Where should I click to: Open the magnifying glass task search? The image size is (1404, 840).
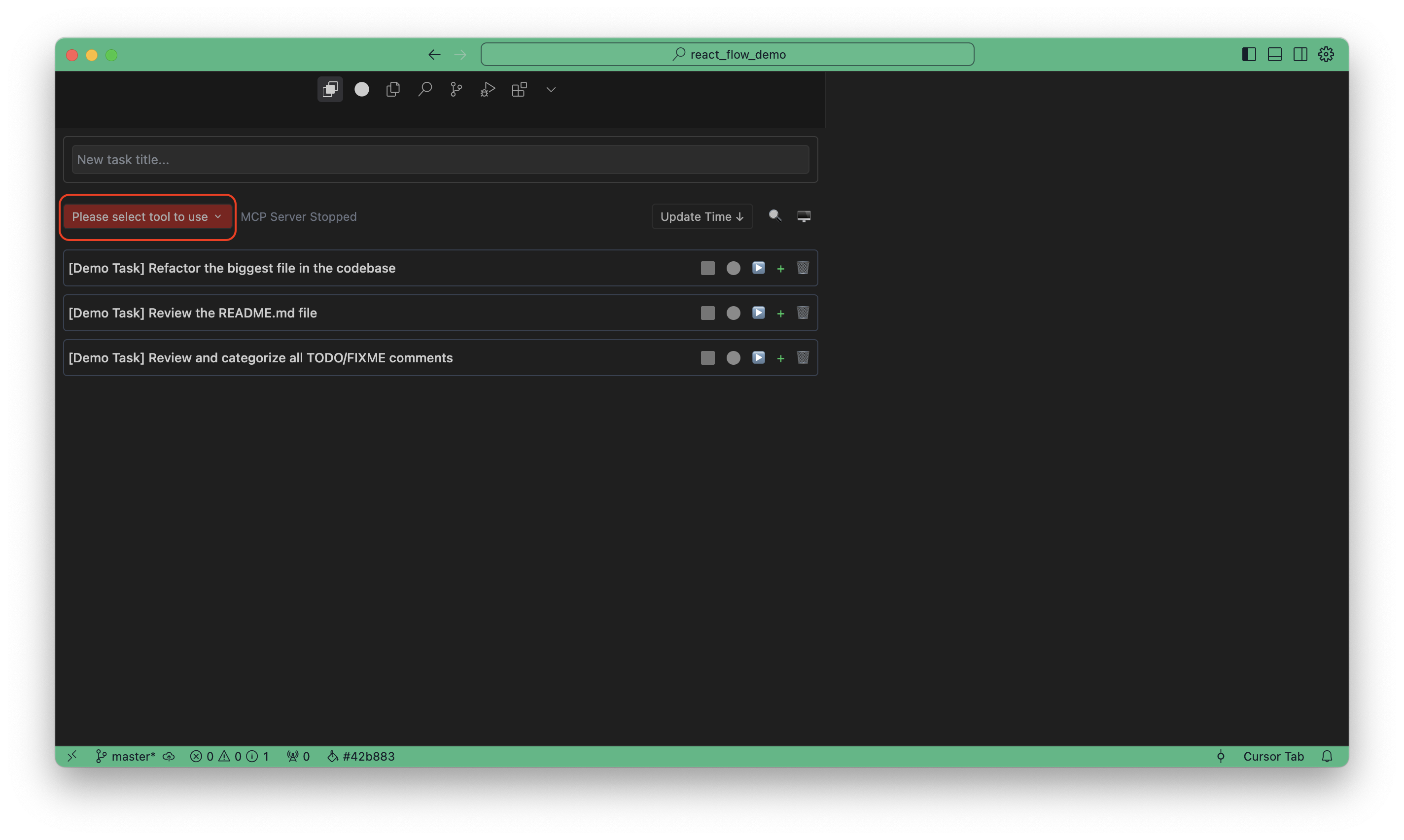775,215
